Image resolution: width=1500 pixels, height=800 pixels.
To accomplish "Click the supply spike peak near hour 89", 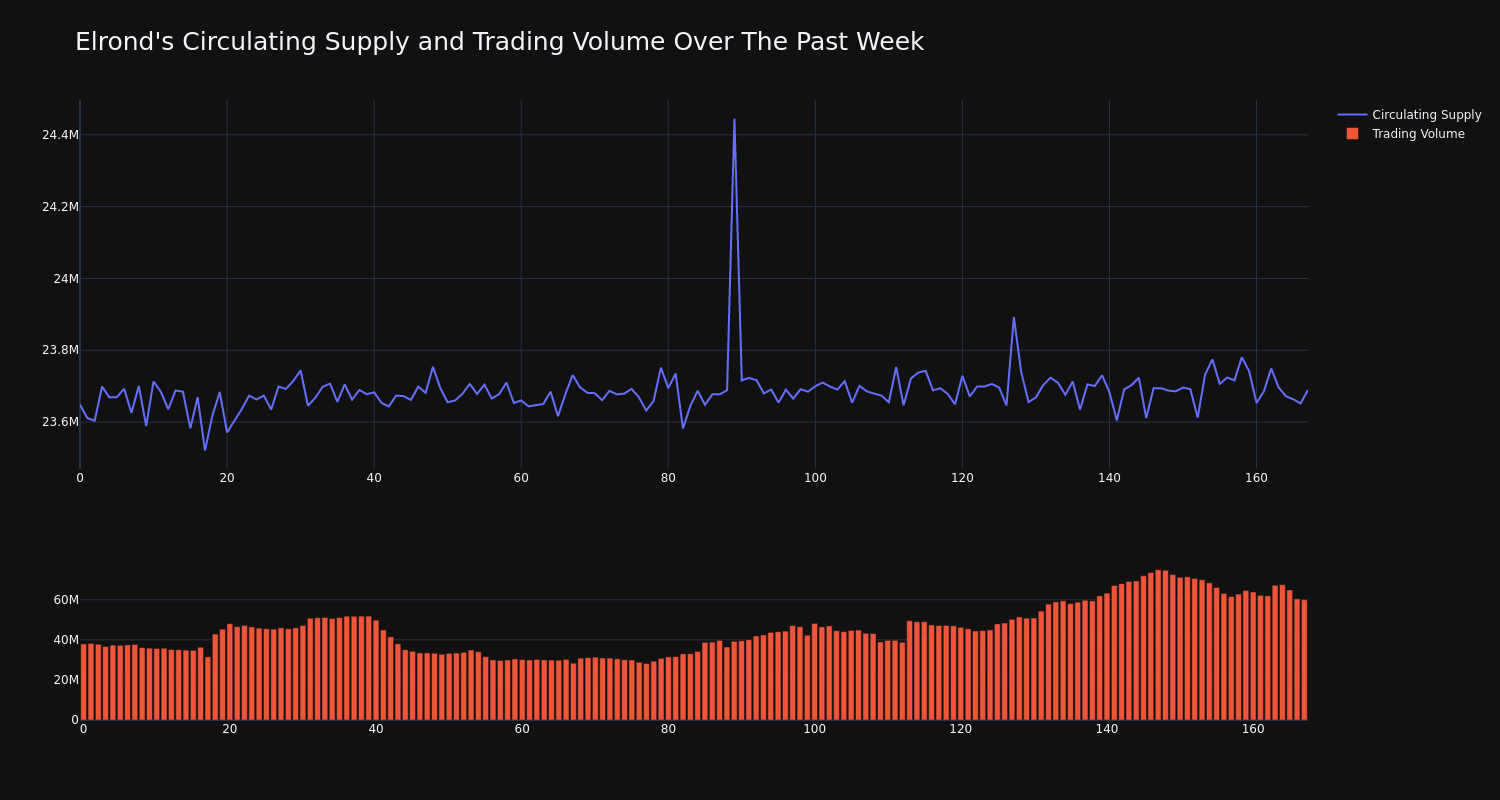I will (x=734, y=120).
